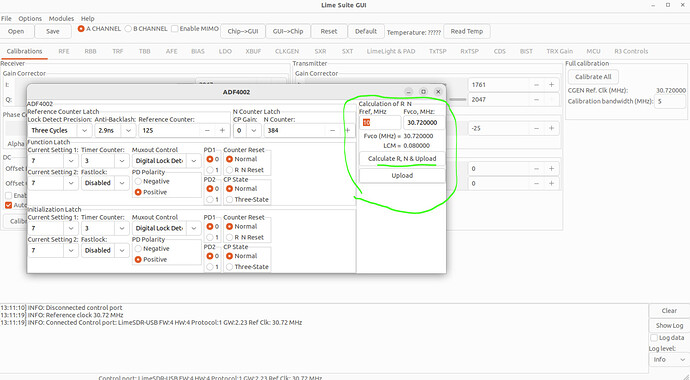Switch to the LimeLight & PAD tab
Image resolution: width=690 pixels, height=380 pixels.
tap(391, 51)
